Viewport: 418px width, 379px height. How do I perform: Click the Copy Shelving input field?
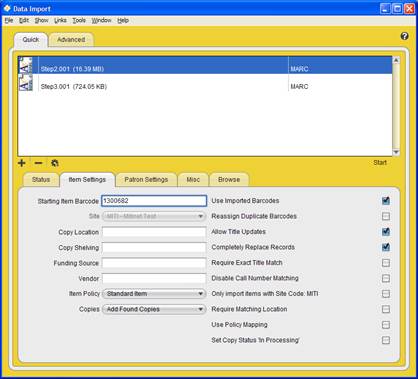coord(154,248)
